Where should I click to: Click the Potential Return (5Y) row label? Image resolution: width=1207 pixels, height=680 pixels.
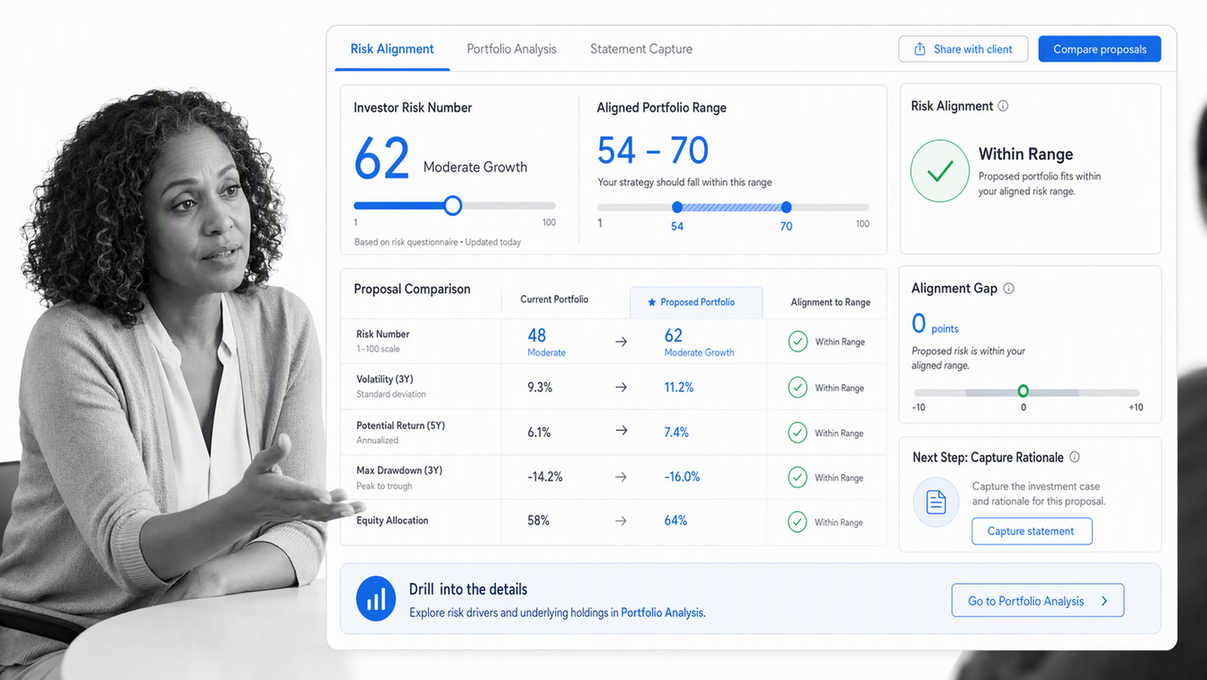point(400,425)
